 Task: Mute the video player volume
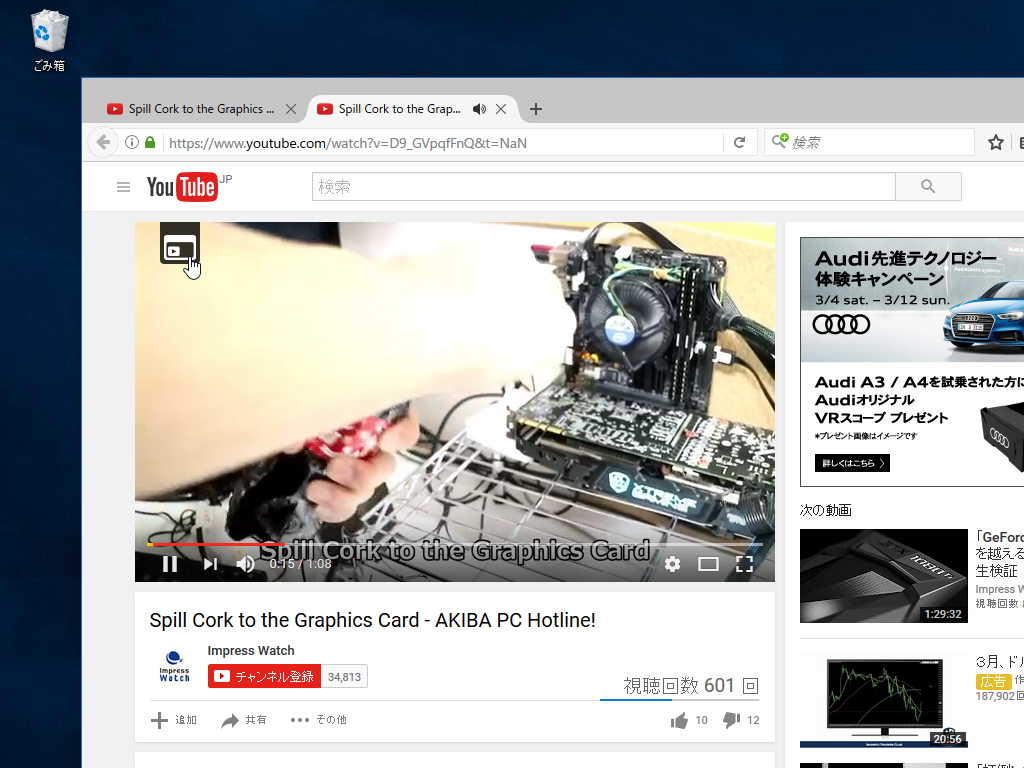click(x=245, y=564)
